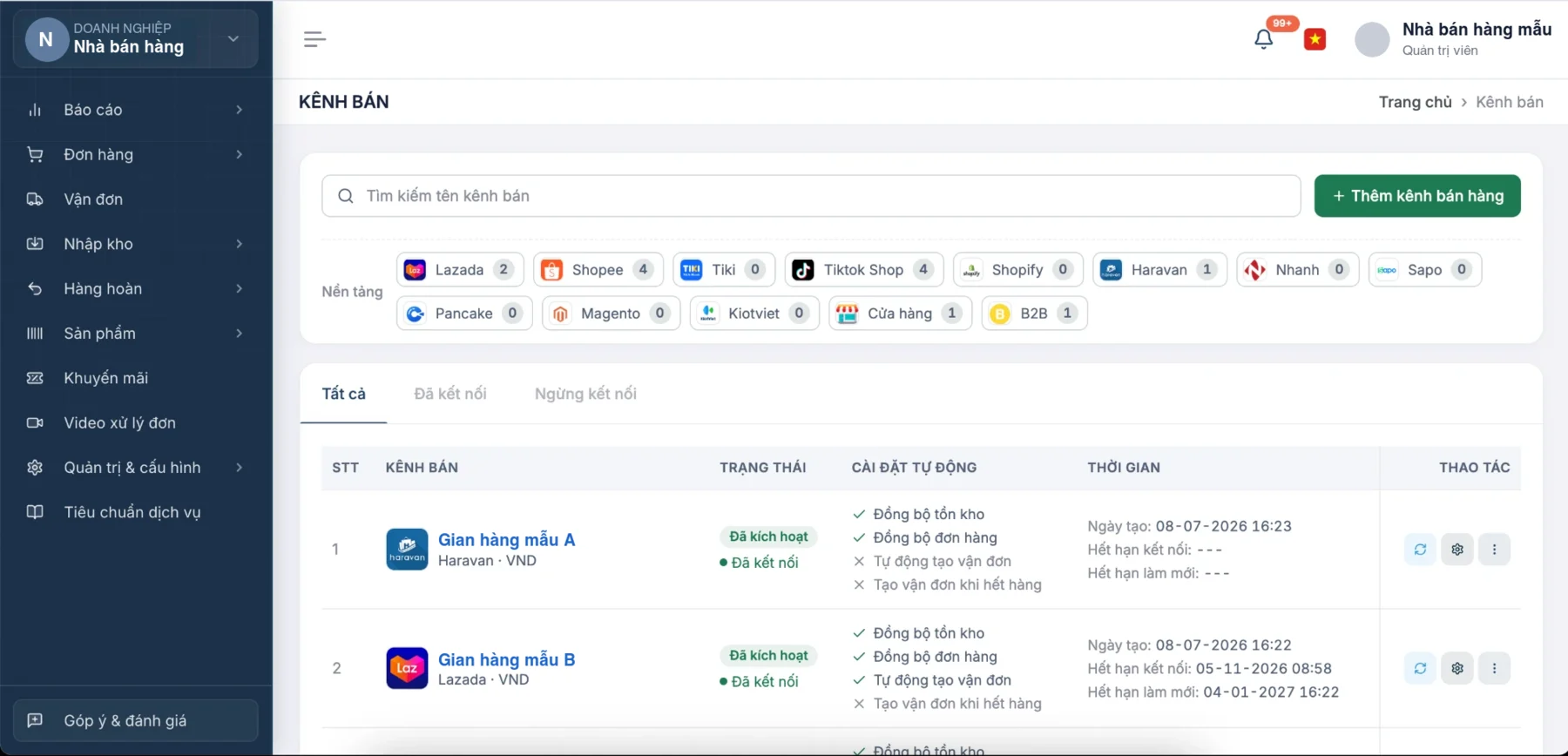Viewport: 1568px width, 756px height.
Task: Open Góp ý & đánh giá feedback button
Action: 136,720
